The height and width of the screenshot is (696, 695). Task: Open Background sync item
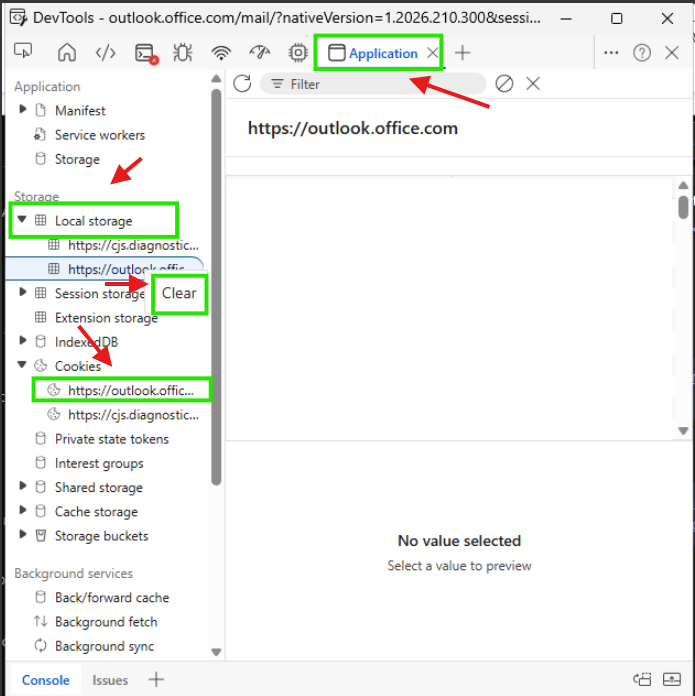[x=104, y=646]
